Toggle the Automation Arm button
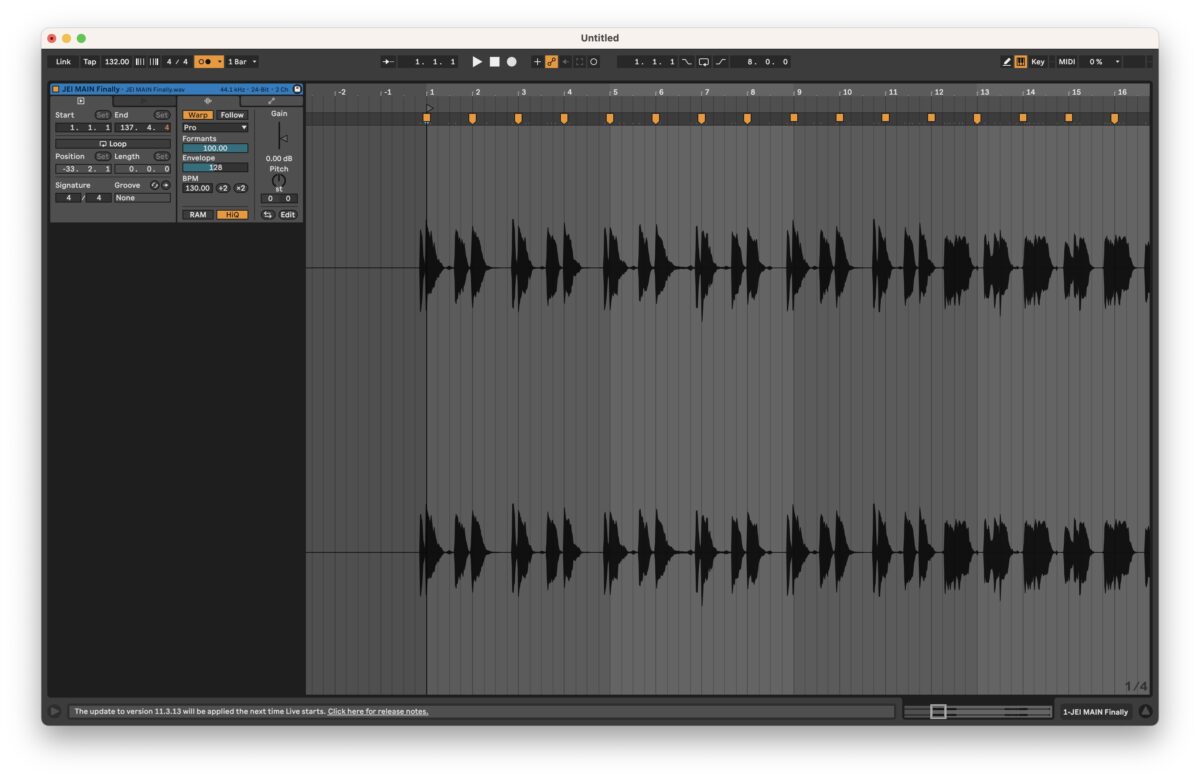1200x780 pixels. click(x=551, y=62)
